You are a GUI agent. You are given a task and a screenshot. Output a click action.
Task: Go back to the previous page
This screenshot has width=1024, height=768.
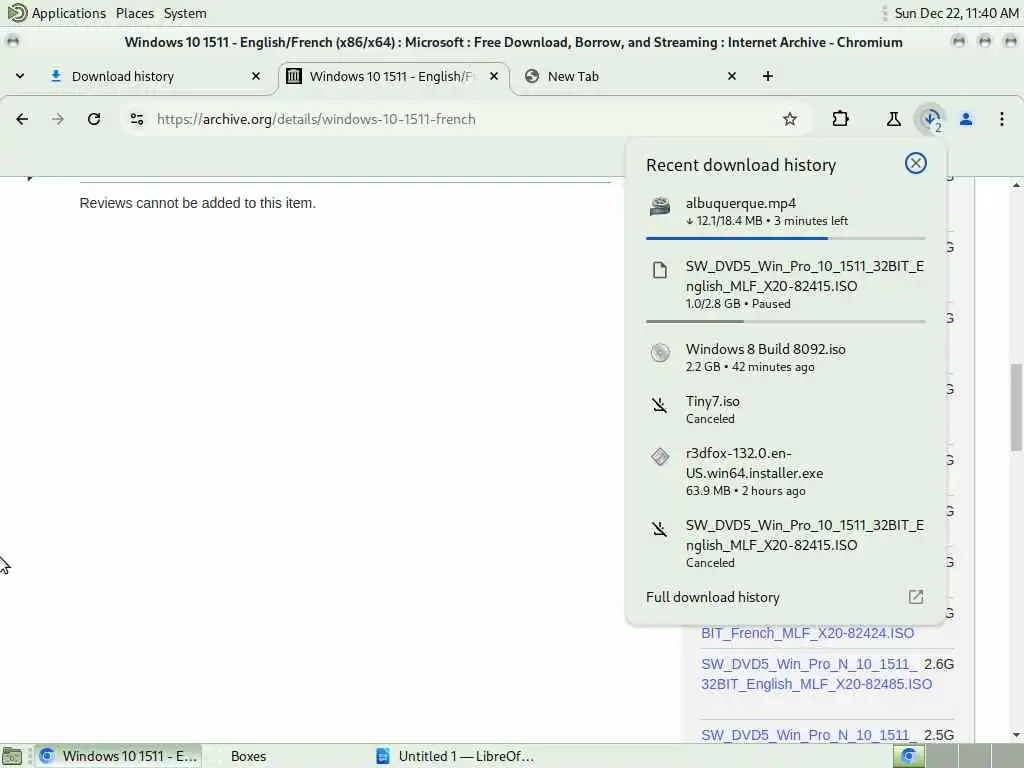(x=22, y=119)
